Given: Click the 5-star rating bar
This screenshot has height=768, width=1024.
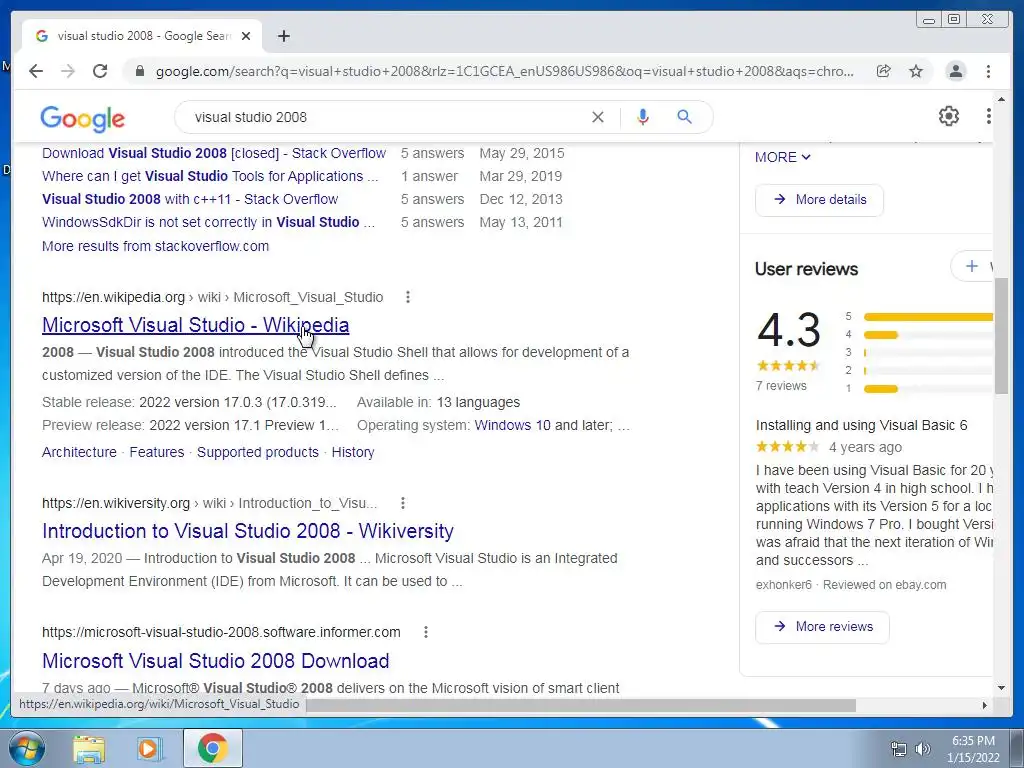Looking at the screenshot, I should (x=928, y=317).
